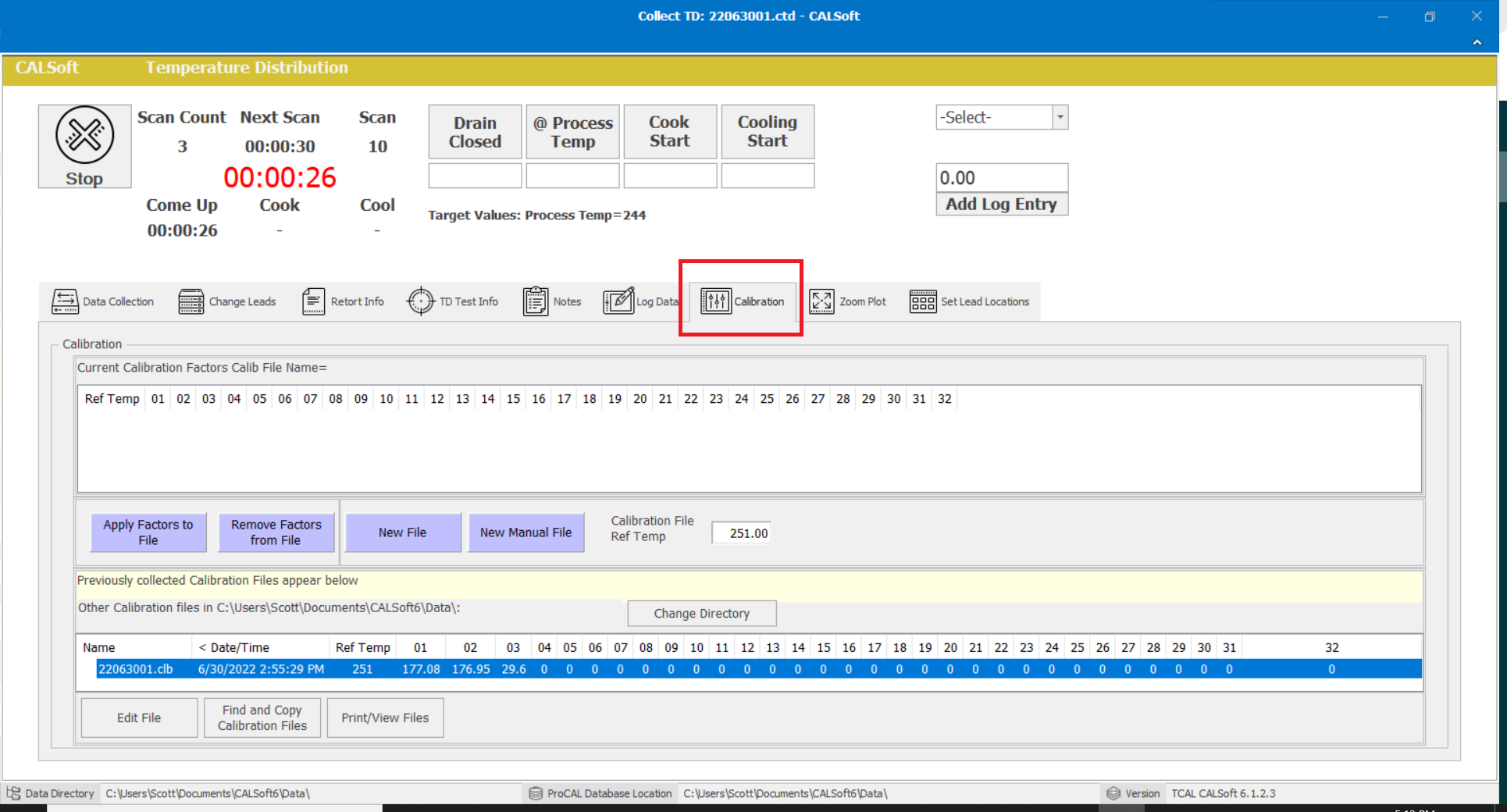This screenshot has width=1507, height=812.
Task: Click the empty field under @ Process Temp
Action: point(572,176)
